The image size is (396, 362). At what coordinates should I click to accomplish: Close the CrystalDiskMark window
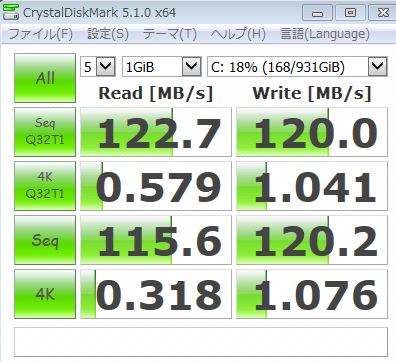coord(382,13)
